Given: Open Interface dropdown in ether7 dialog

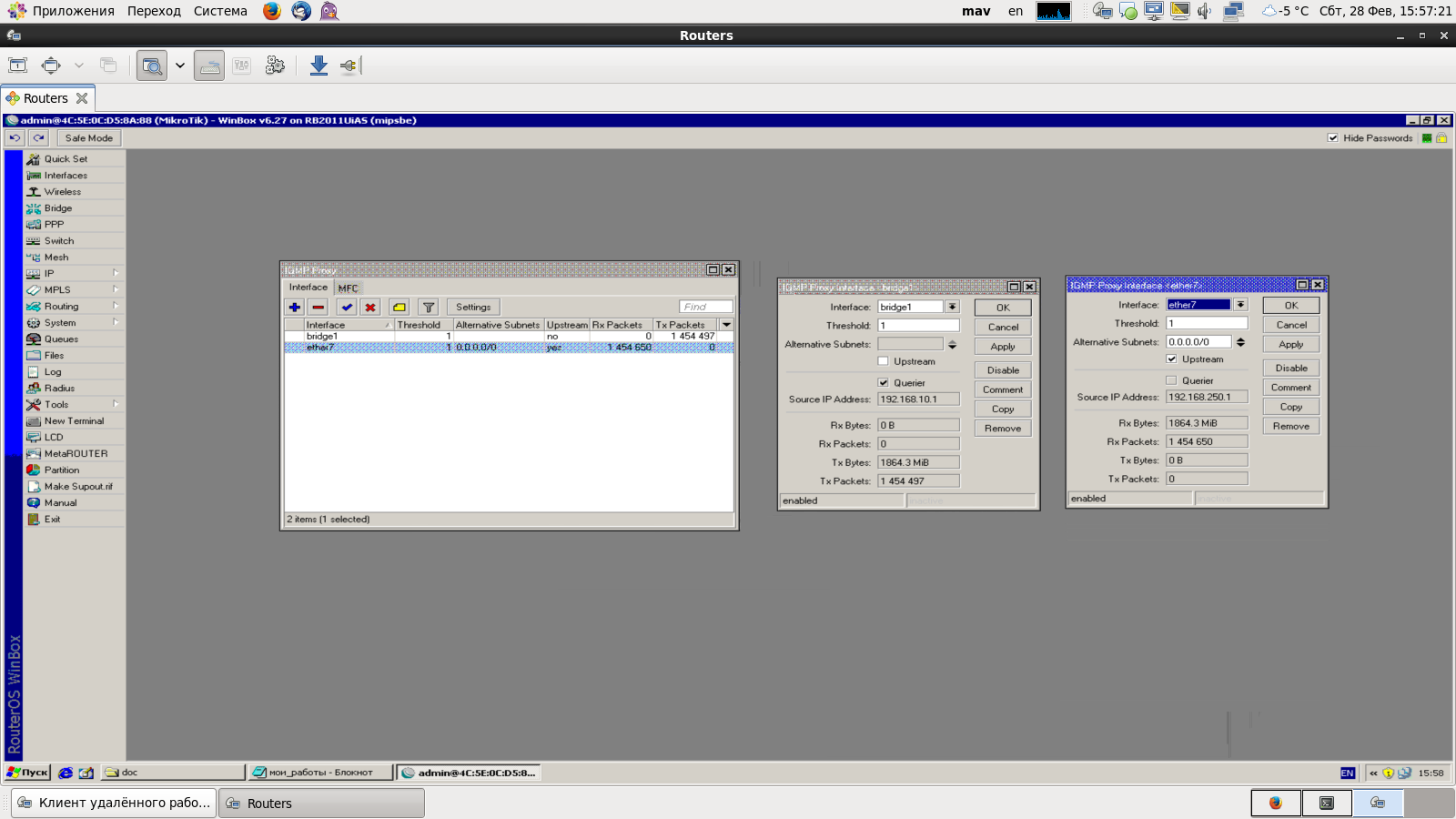Looking at the screenshot, I should 1240,305.
